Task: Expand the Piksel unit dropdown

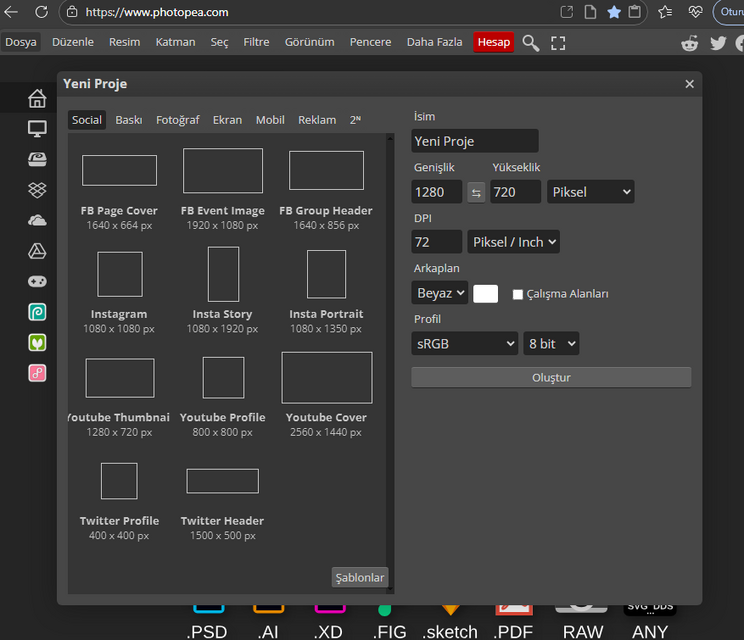Action: [x=590, y=192]
